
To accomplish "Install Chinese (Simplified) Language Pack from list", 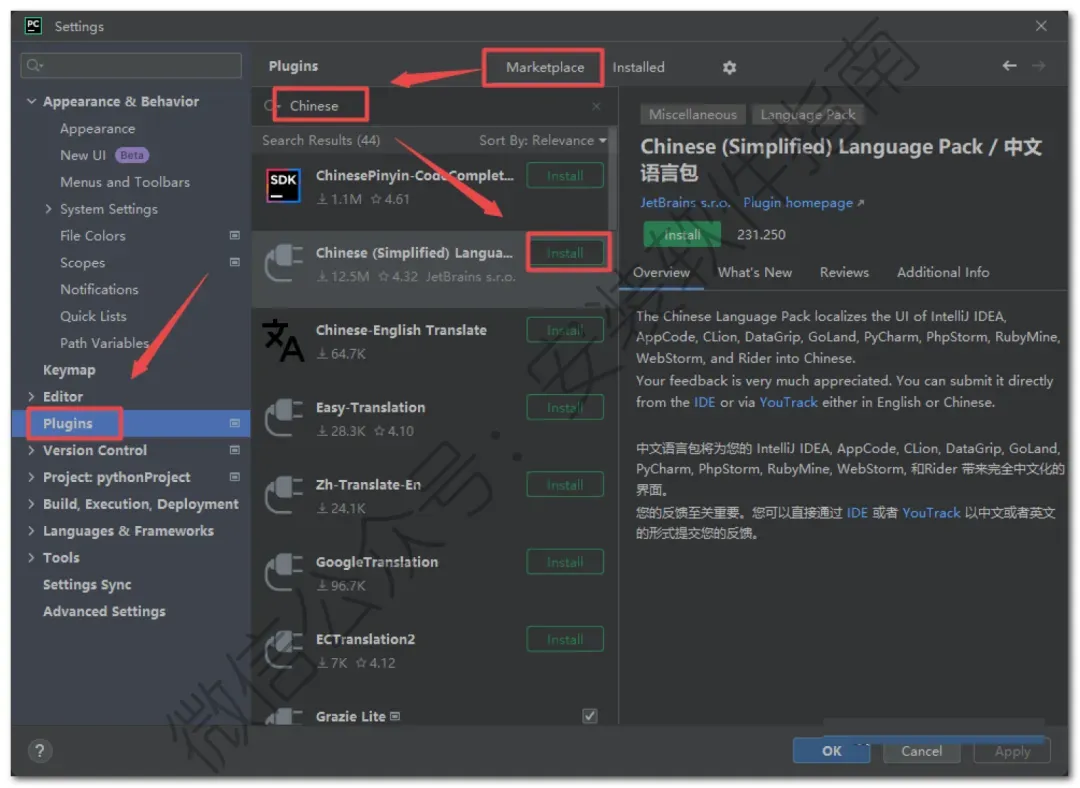I will [565, 253].
